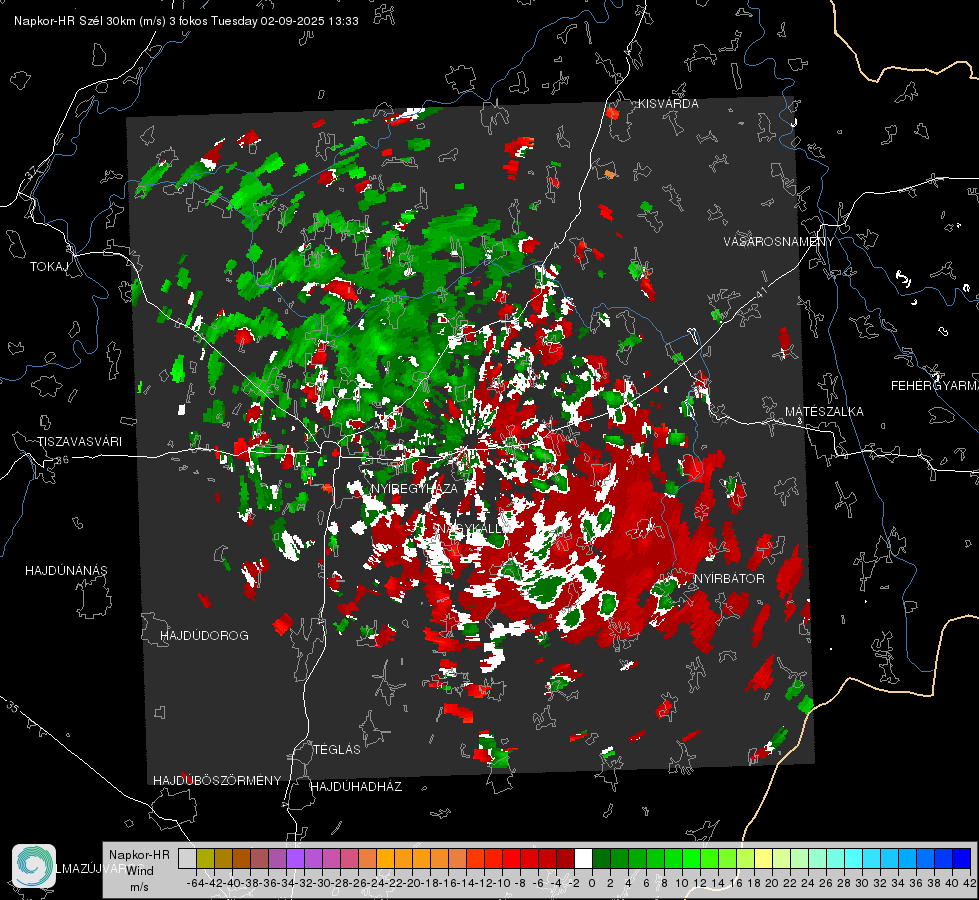Select the HAJDÚDOROG label
This screenshot has height=900, width=979.
tap(204, 636)
